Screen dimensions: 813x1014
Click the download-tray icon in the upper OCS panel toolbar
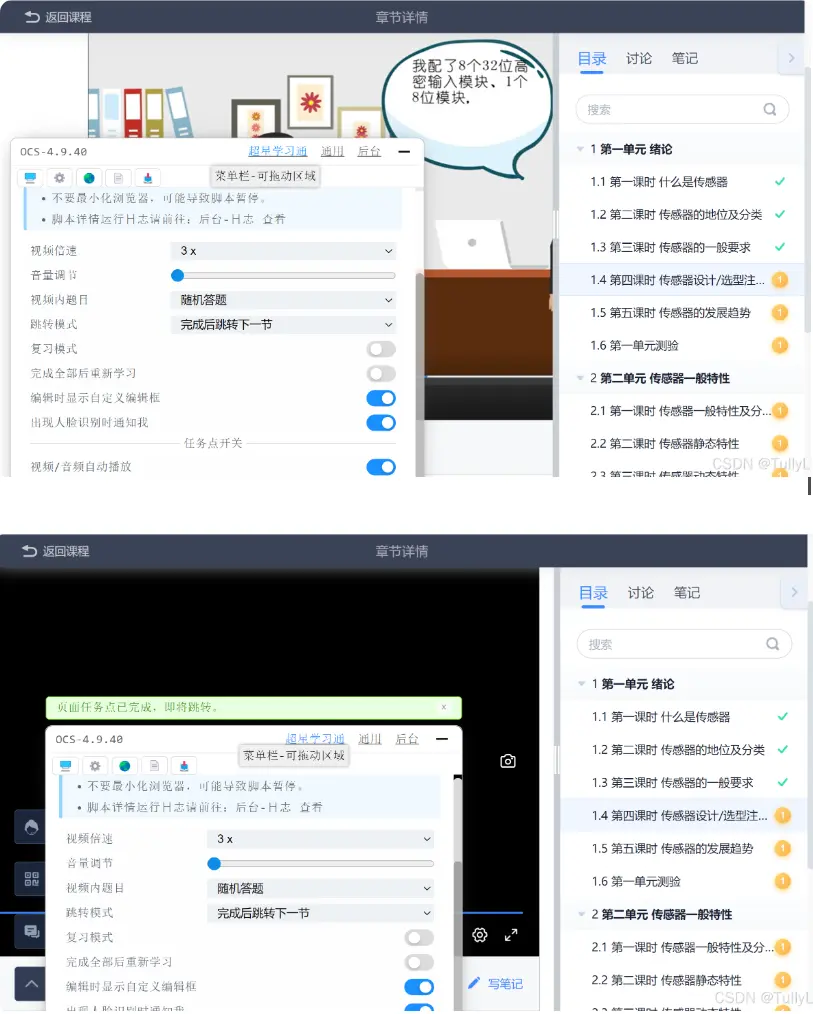tap(148, 177)
